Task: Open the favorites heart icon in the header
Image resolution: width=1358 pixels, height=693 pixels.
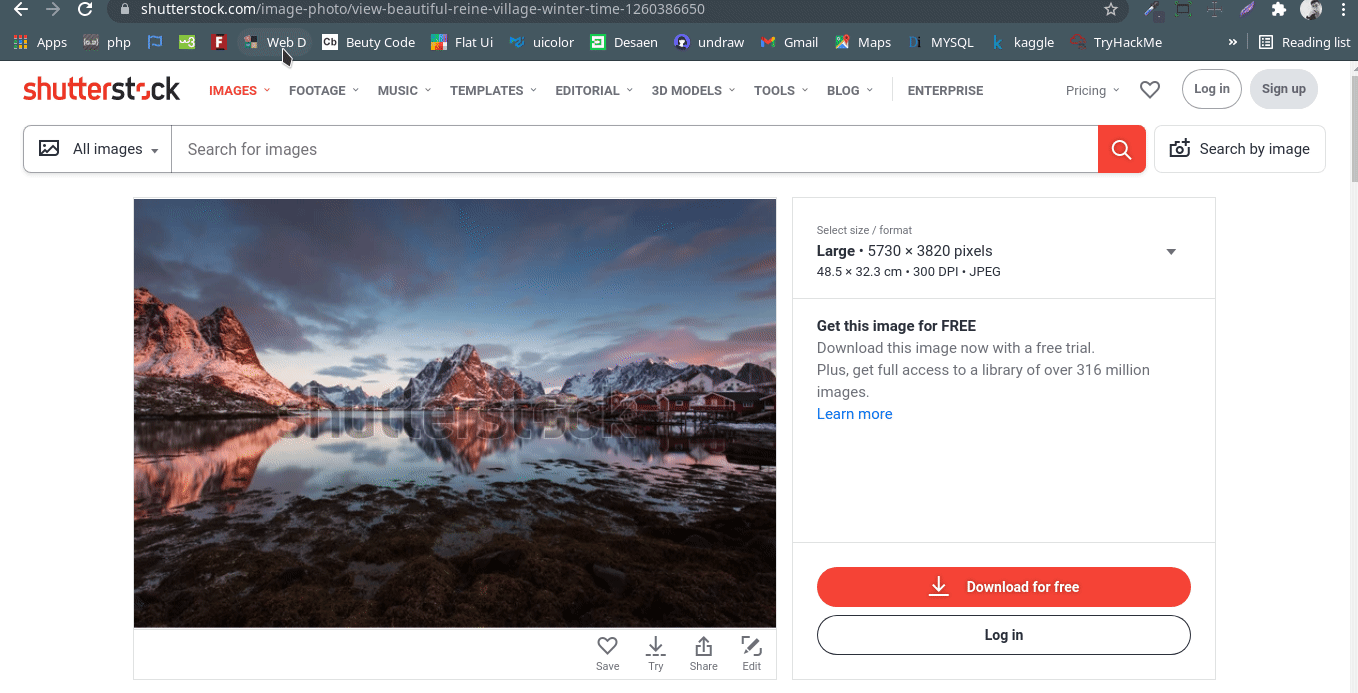Action: [x=1149, y=89]
